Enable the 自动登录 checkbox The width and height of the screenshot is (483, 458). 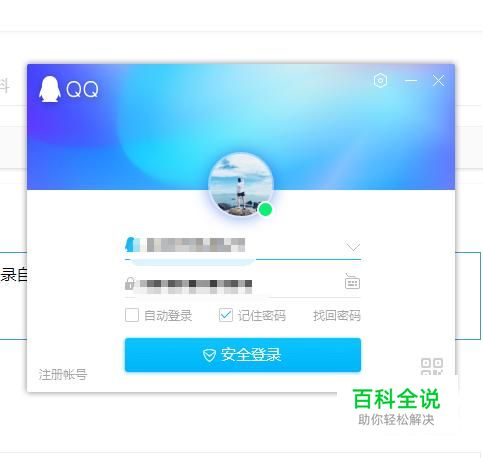[132, 315]
